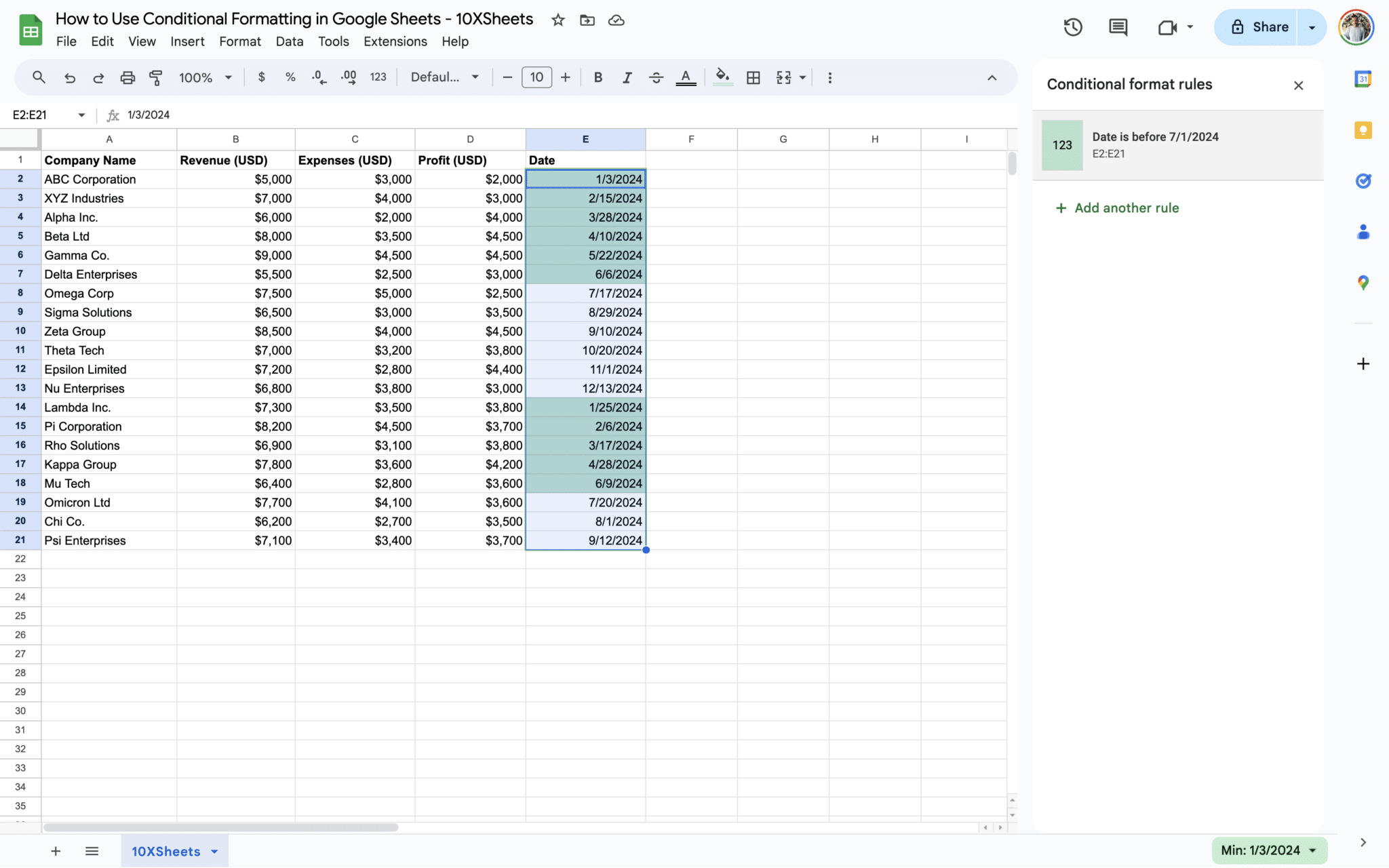Merge the selected cells

click(784, 77)
